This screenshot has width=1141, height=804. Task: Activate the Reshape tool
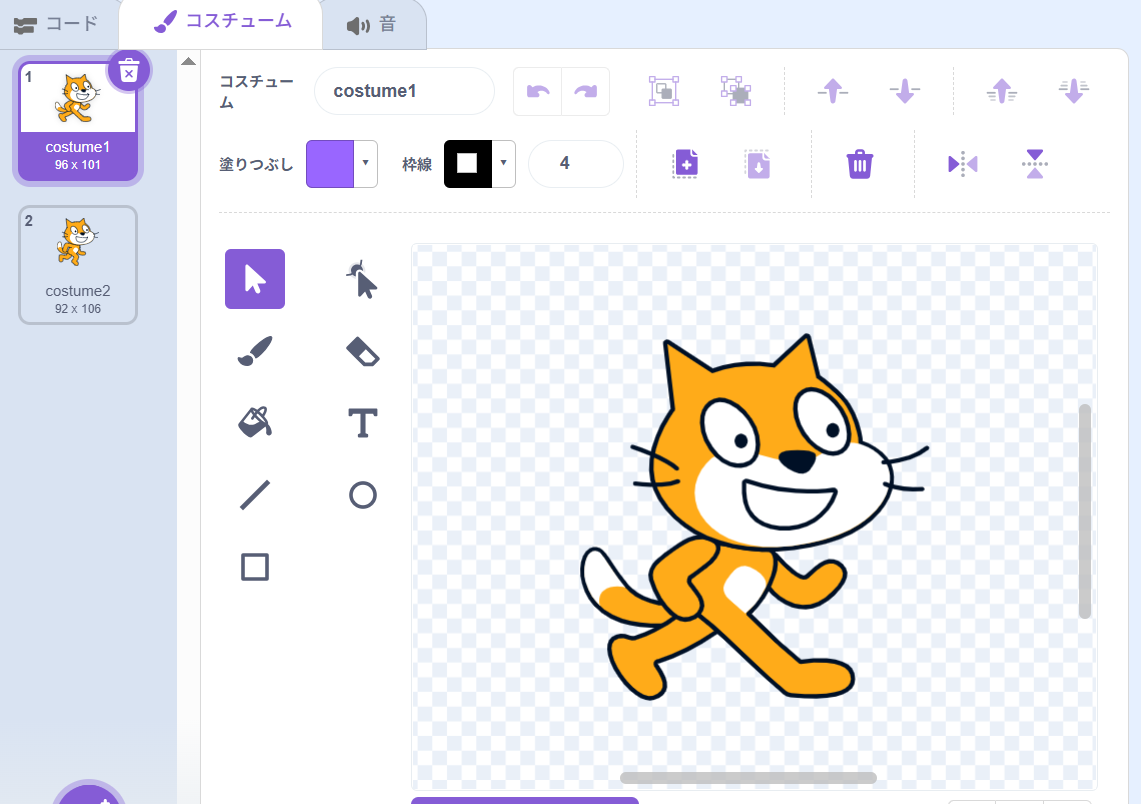tap(362, 279)
